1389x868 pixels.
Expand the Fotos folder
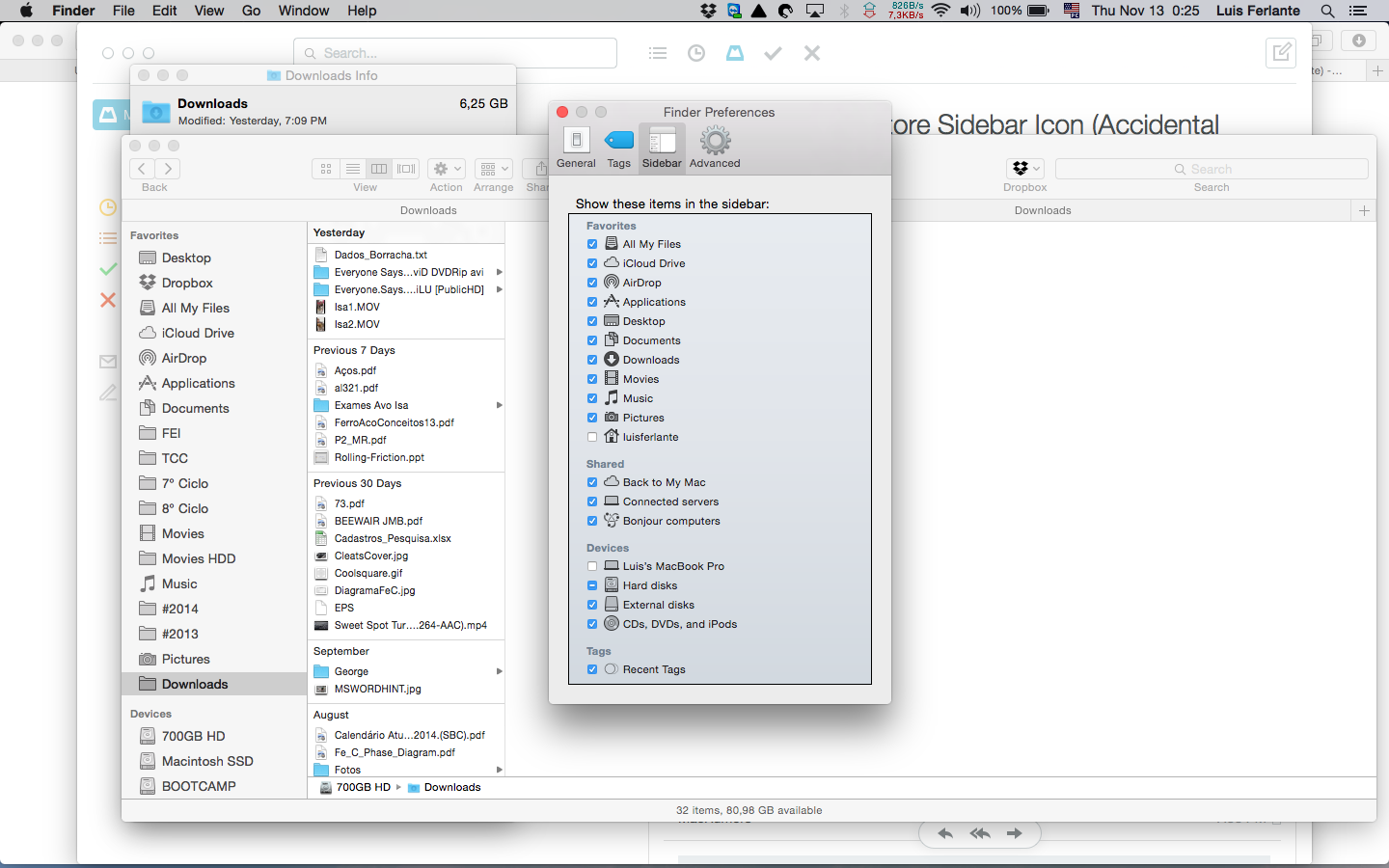(x=499, y=770)
